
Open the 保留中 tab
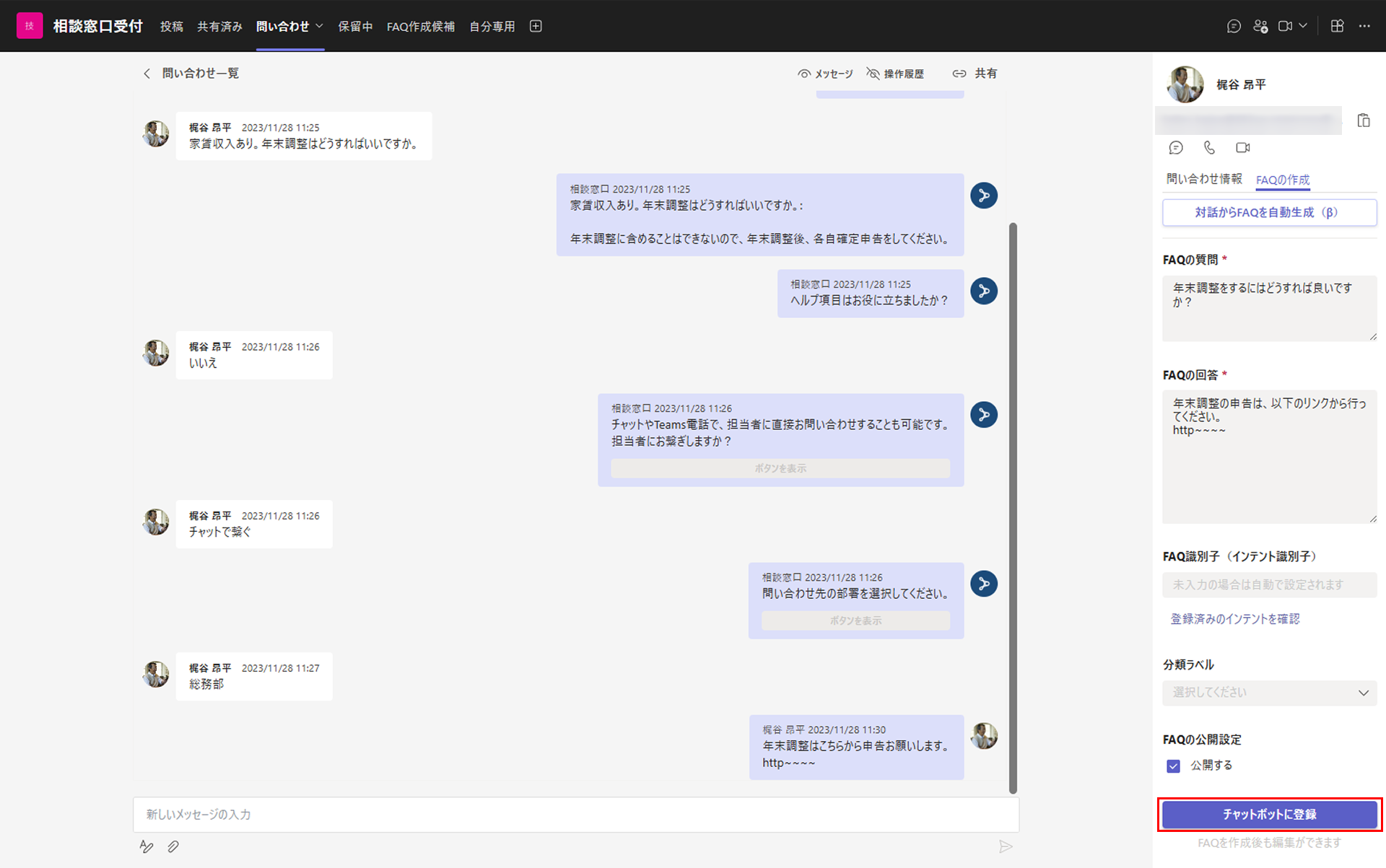point(355,27)
